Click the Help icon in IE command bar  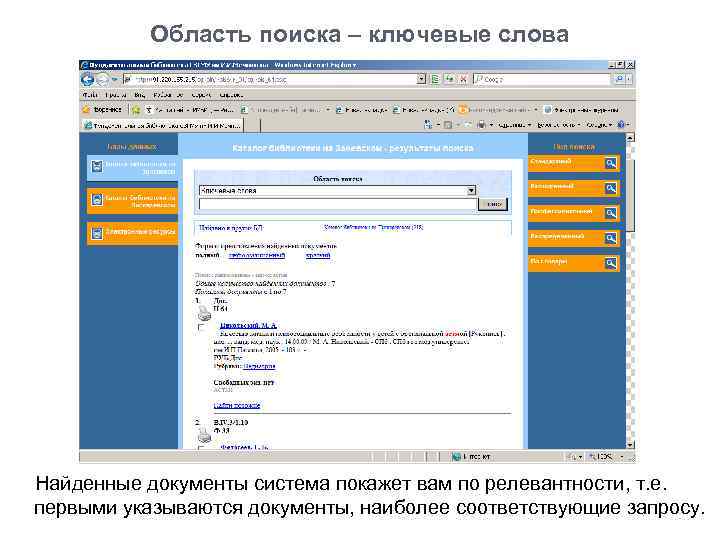point(621,124)
